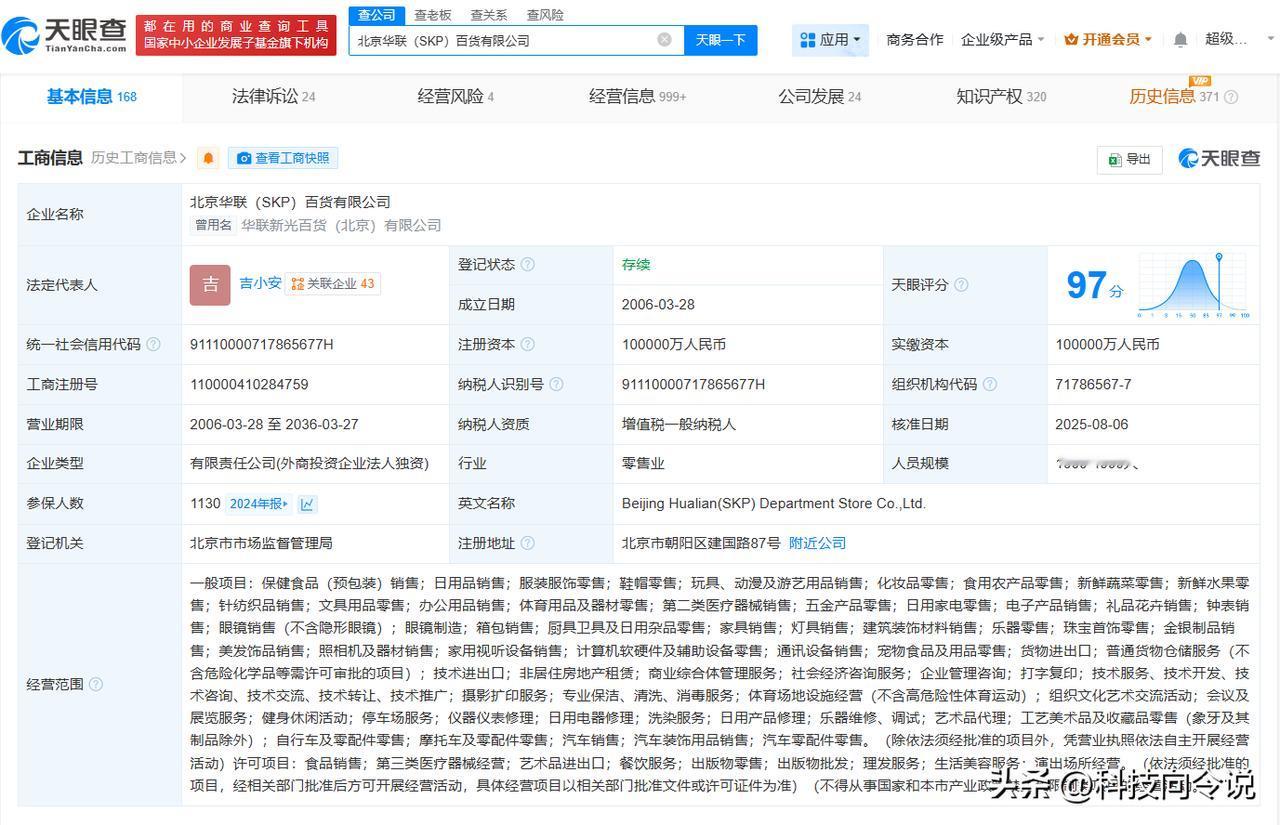
Task: Expand the 开通会员 dropdown
Action: click(x=1108, y=40)
